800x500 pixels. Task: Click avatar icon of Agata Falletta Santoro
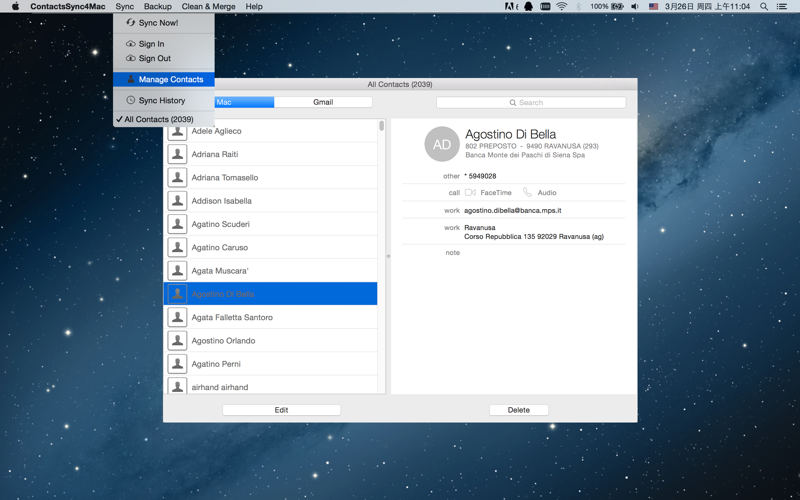(178, 317)
